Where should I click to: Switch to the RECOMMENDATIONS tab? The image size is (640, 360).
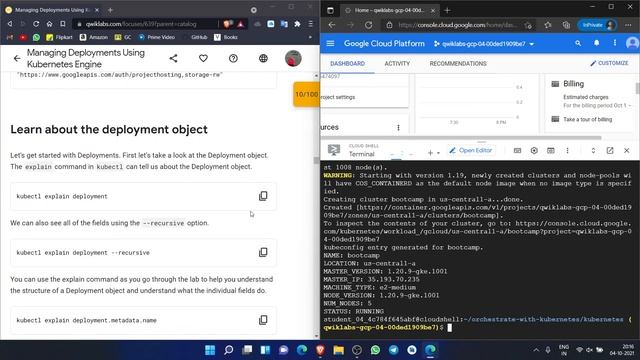458,64
